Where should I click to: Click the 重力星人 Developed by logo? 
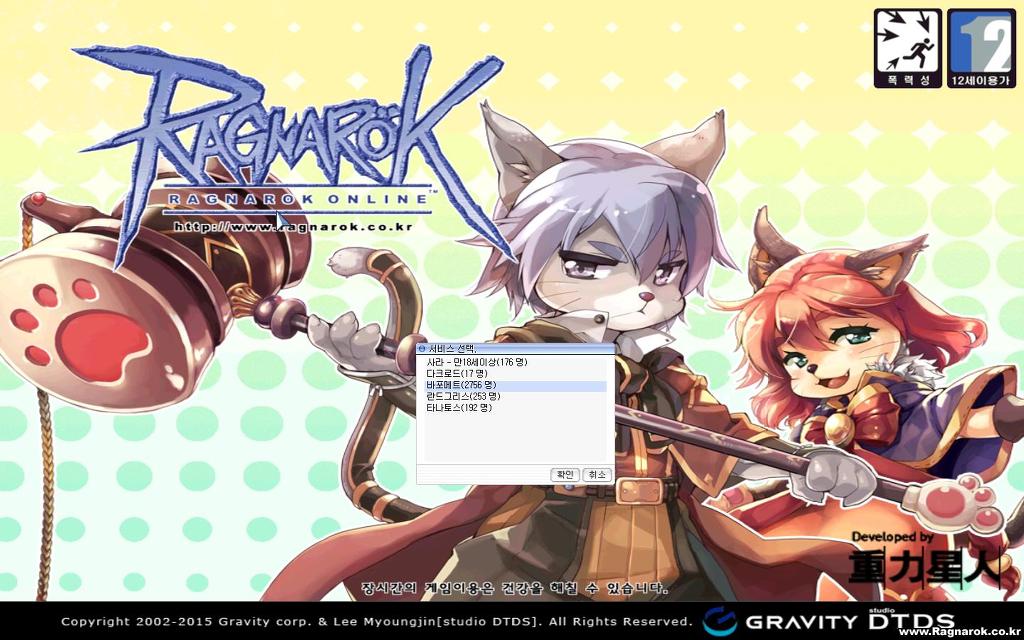pos(922,560)
